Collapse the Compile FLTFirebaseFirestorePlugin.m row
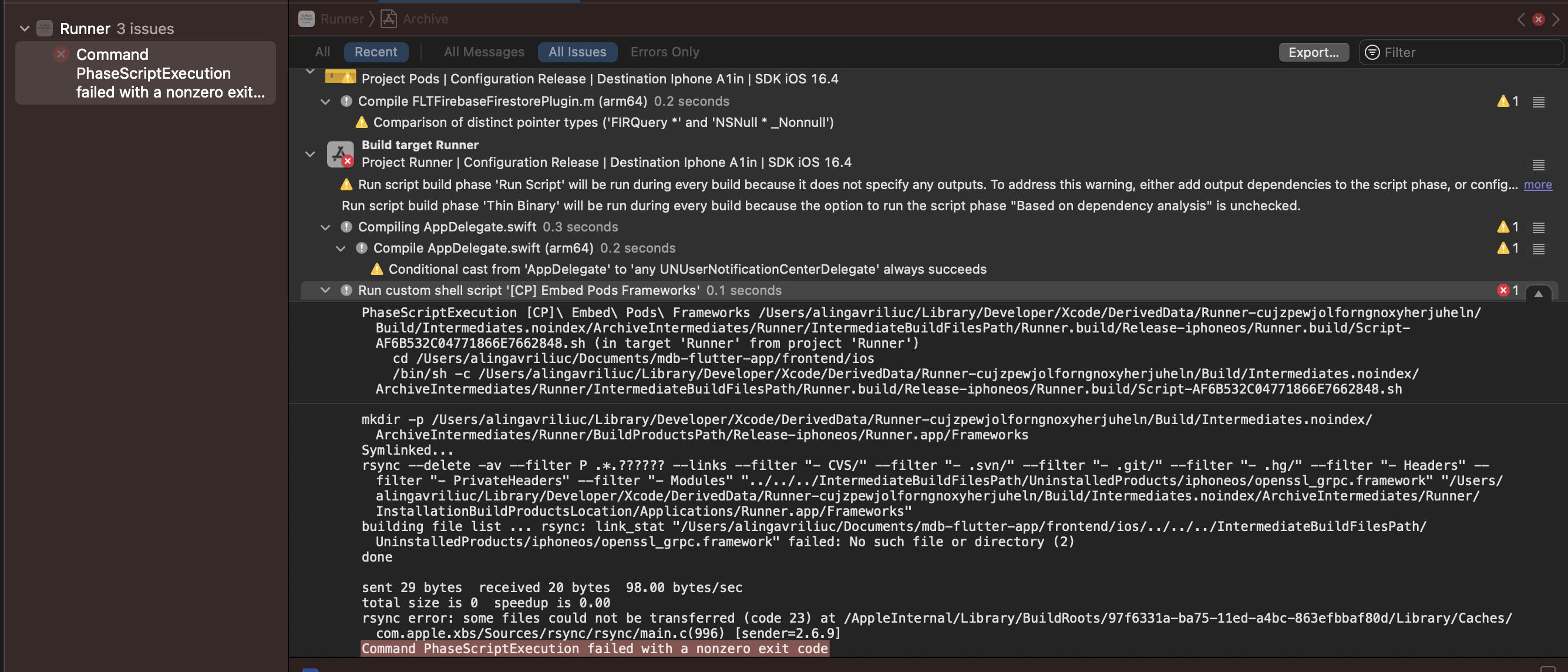This screenshot has width=1568, height=672. 325,102
